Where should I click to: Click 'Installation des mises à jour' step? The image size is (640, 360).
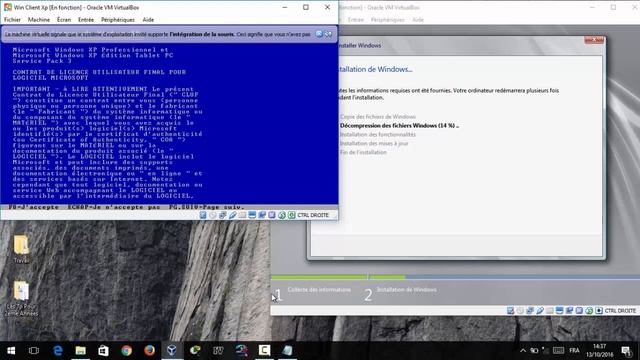point(374,143)
